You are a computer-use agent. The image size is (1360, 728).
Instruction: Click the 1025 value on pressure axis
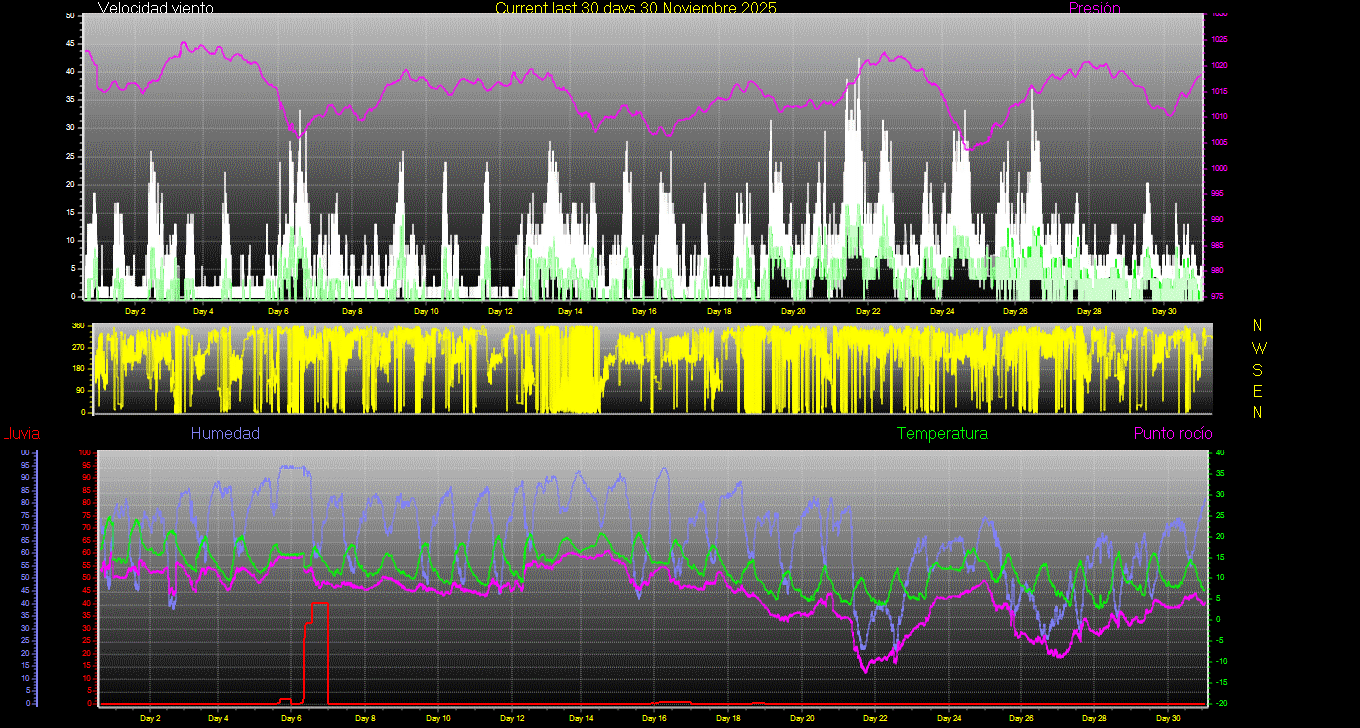click(1219, 40)
